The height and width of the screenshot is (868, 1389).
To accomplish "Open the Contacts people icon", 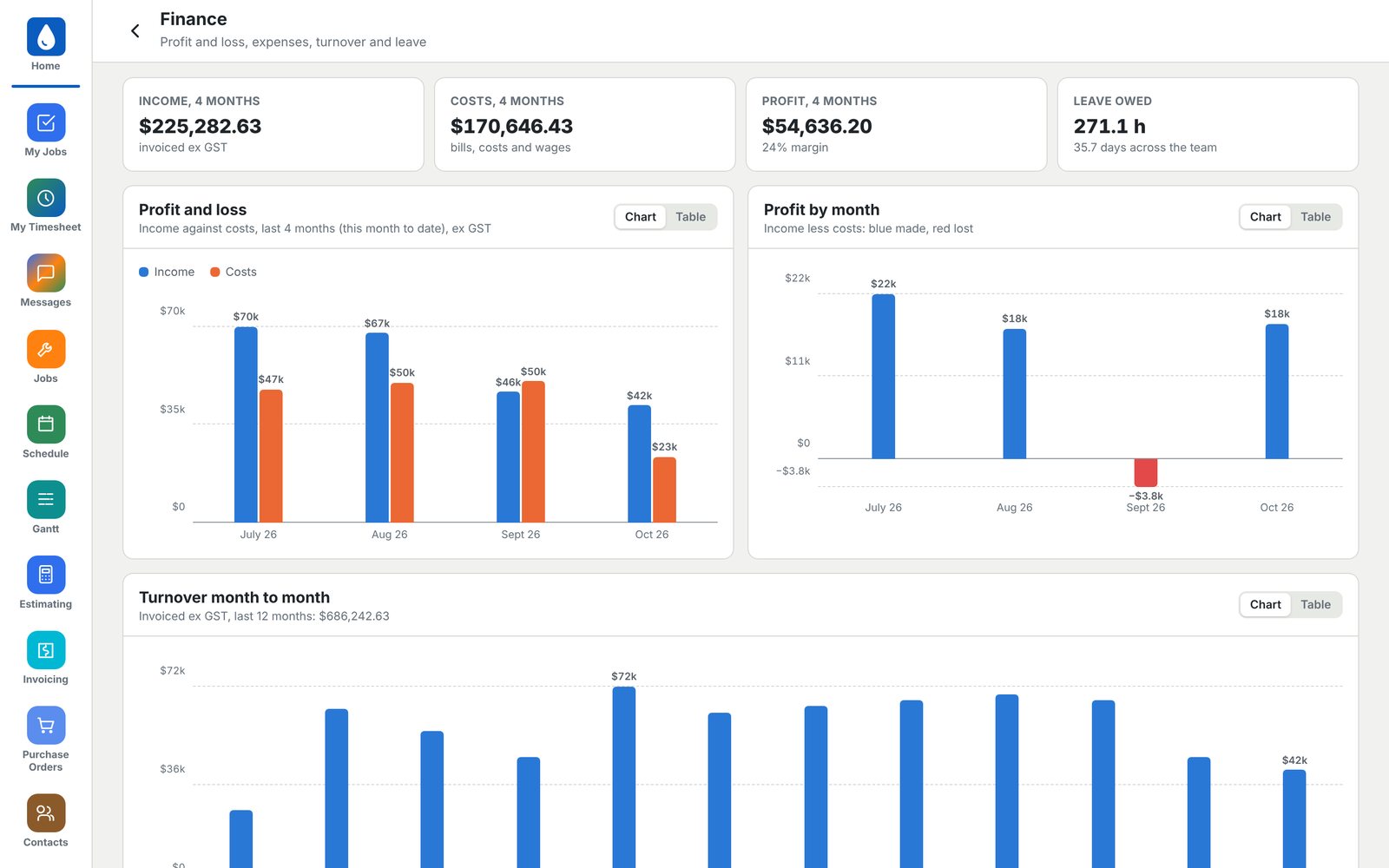I will tap(46, 813).
